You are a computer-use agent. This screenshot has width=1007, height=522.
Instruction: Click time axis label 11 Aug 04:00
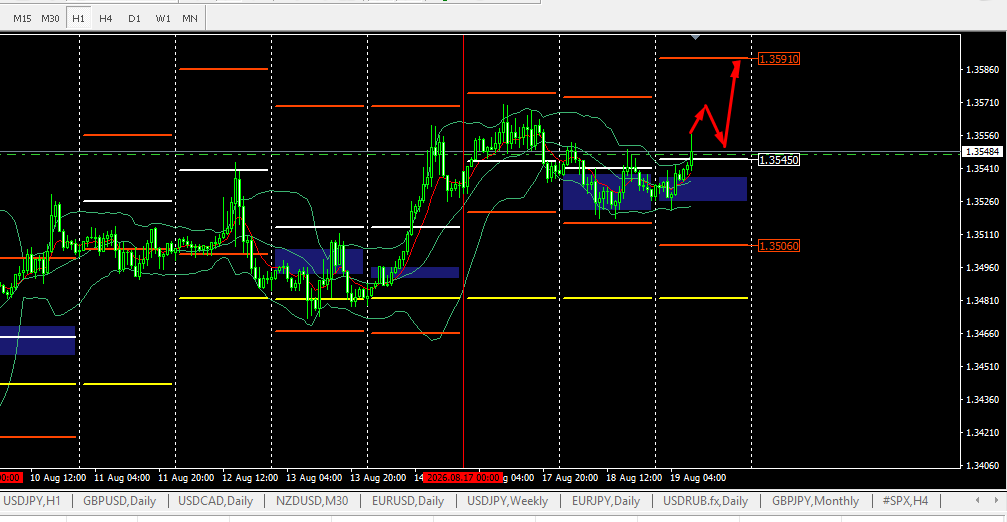122,478
